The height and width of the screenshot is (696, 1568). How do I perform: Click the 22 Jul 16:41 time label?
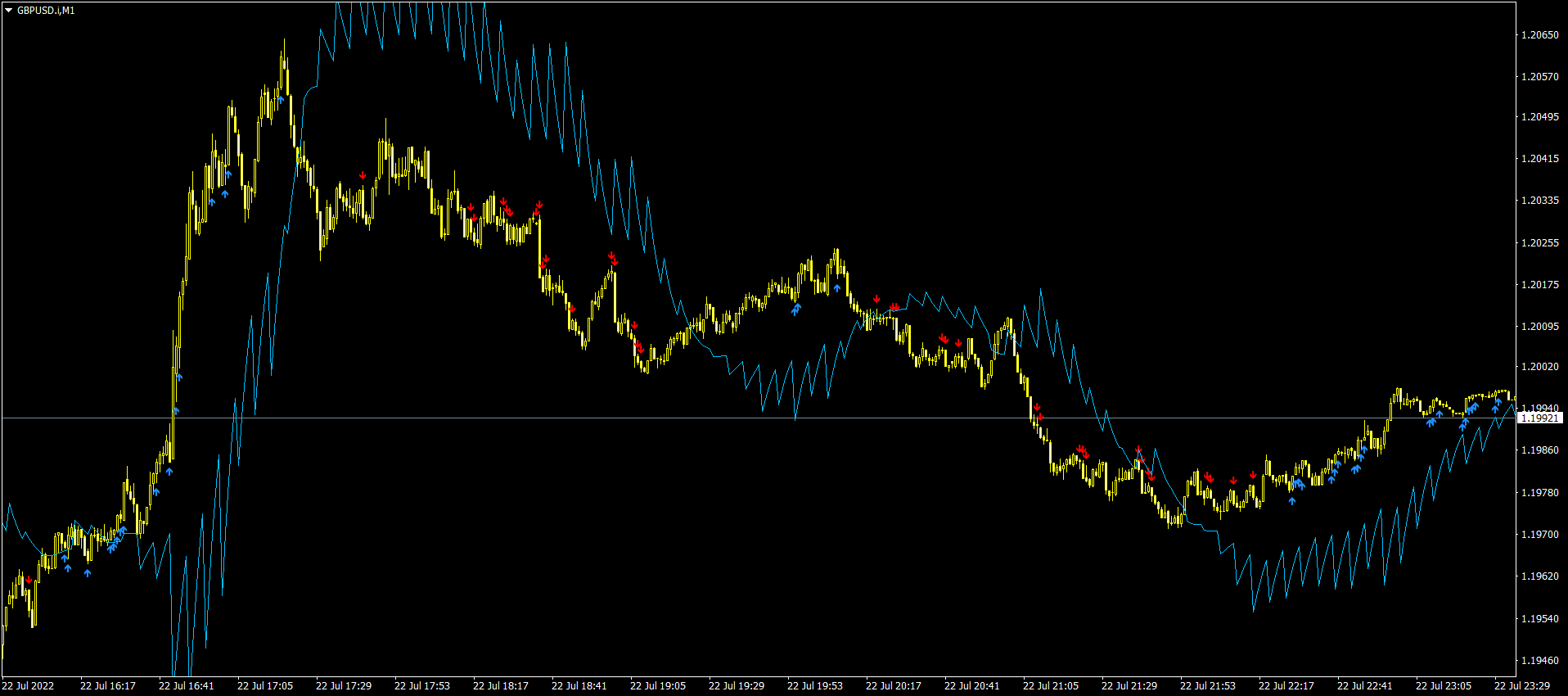(187, 686)
